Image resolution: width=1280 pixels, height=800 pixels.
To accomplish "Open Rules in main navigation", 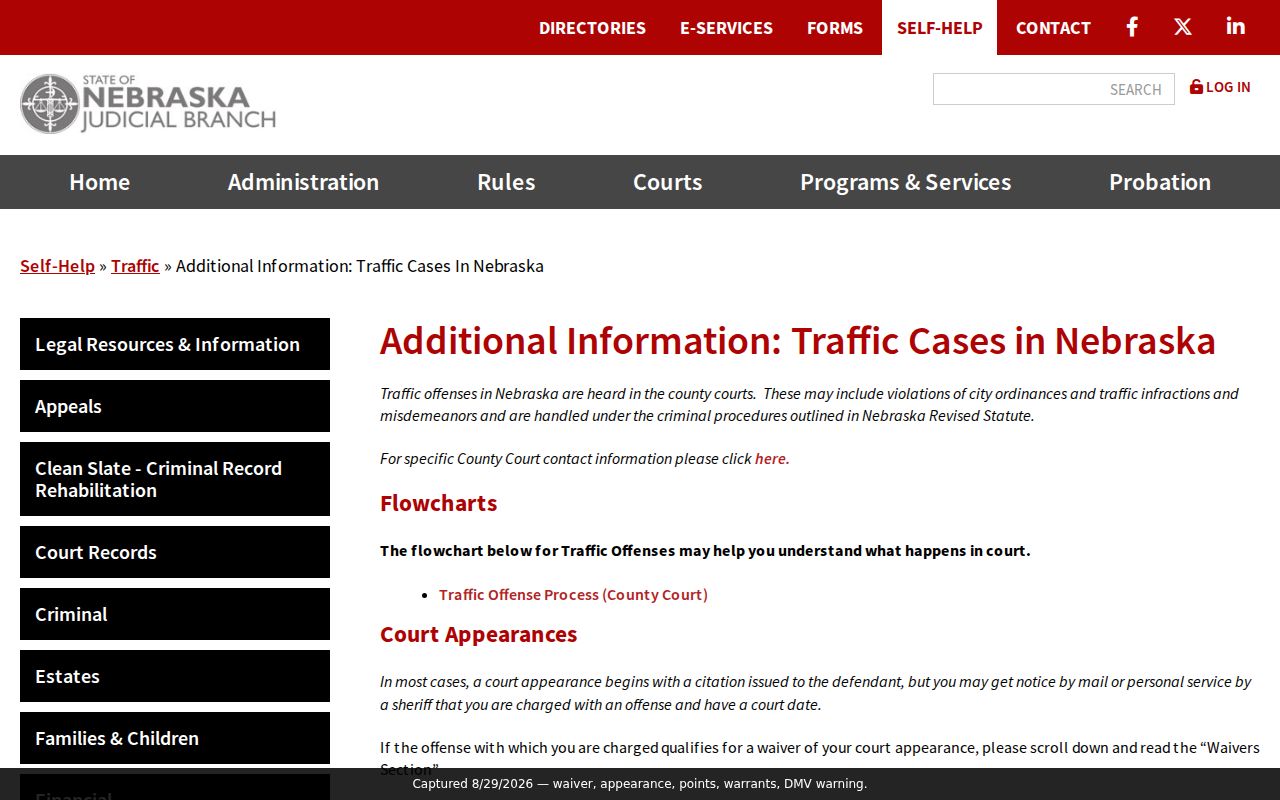I will point(506,182).
